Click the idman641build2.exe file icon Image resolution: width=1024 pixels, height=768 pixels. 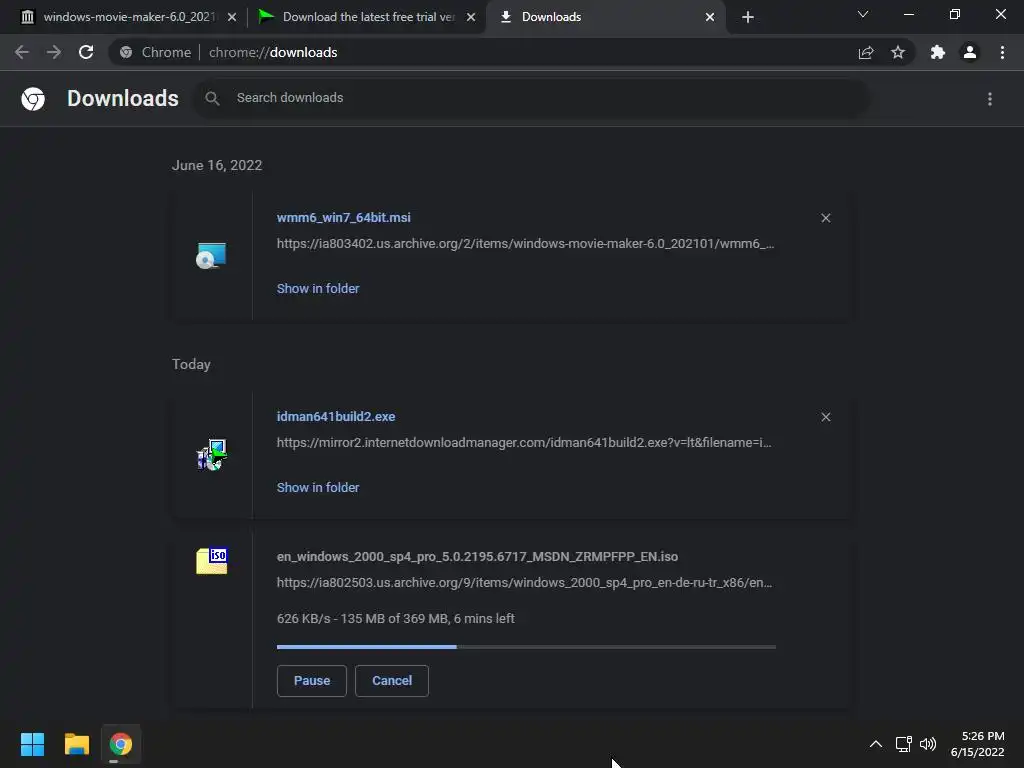click(x=212, y=455)
